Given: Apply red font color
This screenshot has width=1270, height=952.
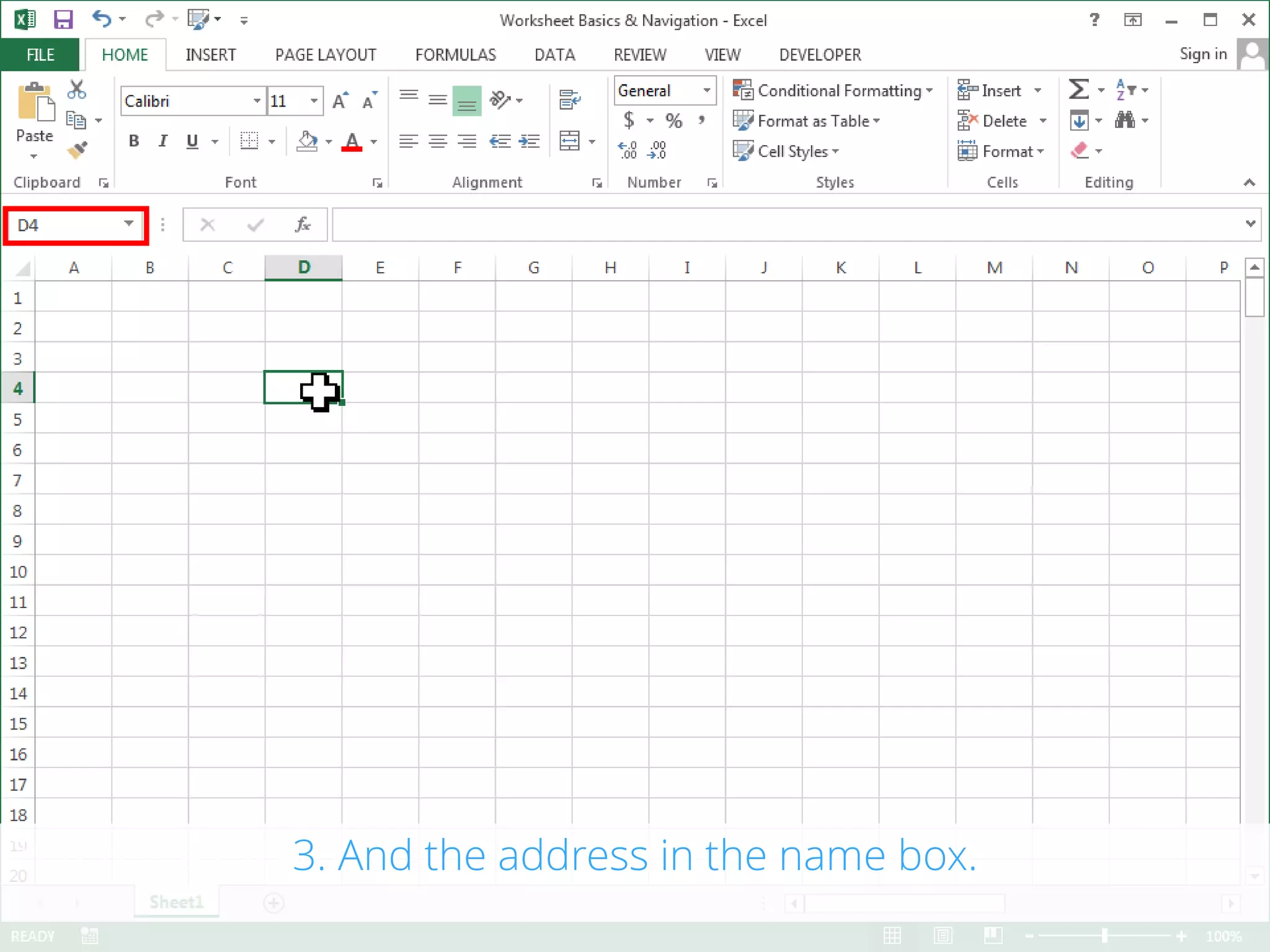Looking at the screenshot, I should click(352, 142).
